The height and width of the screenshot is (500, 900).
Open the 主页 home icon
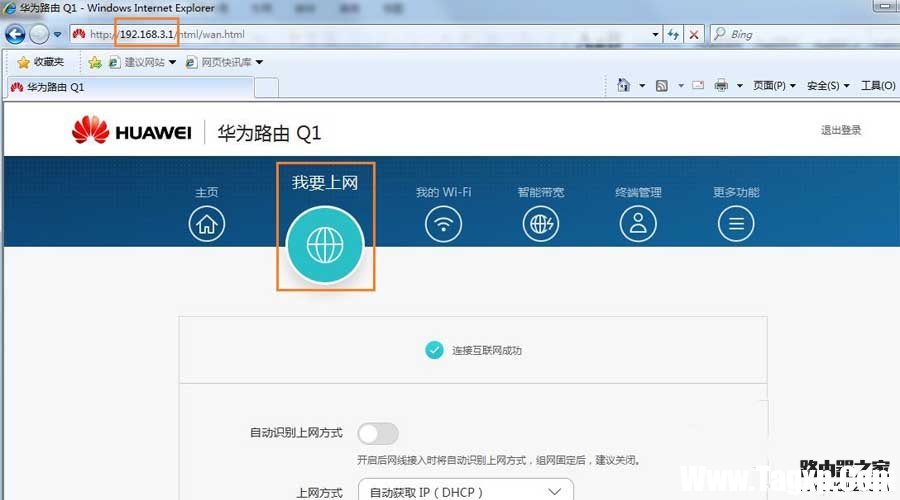[x=207, y=224]
